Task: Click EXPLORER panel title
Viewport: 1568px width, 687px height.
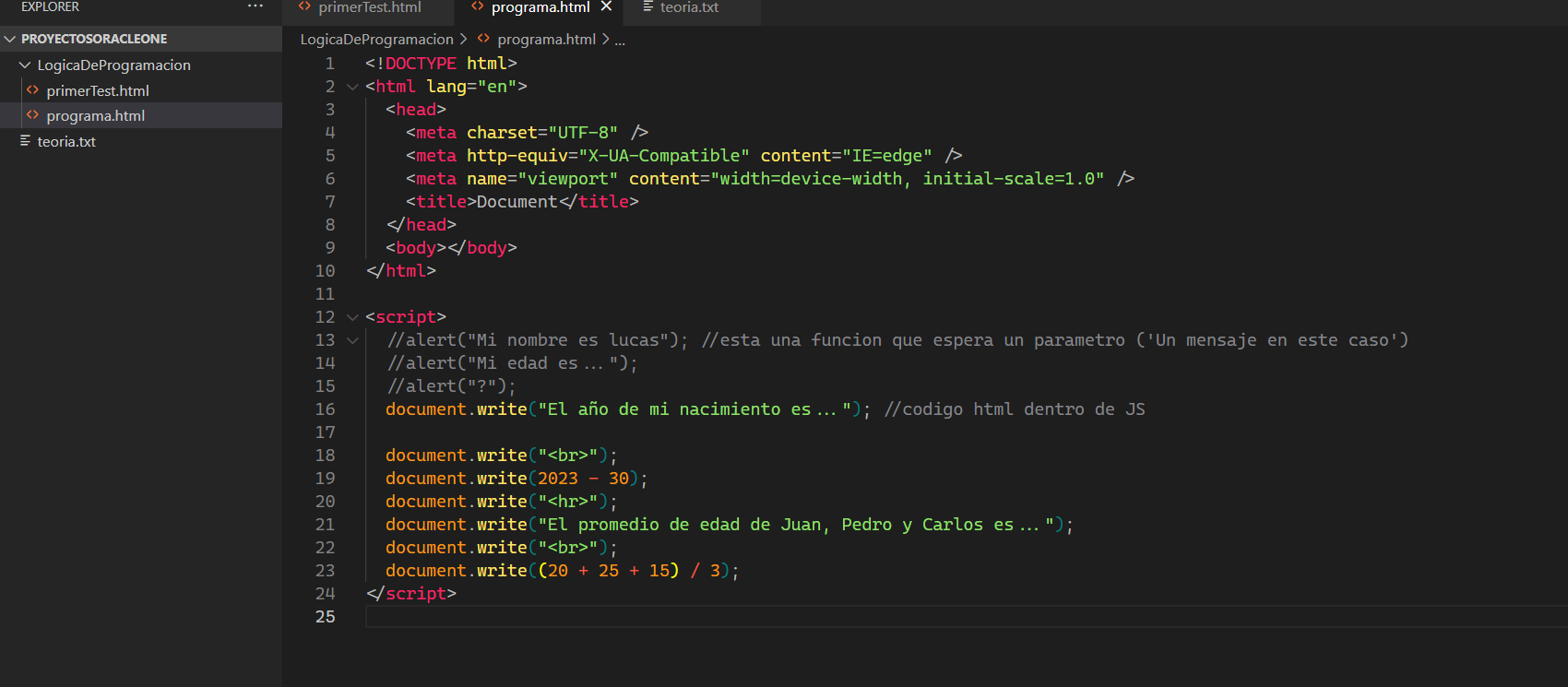Action: pyautogui.click(x=50, y=6)
